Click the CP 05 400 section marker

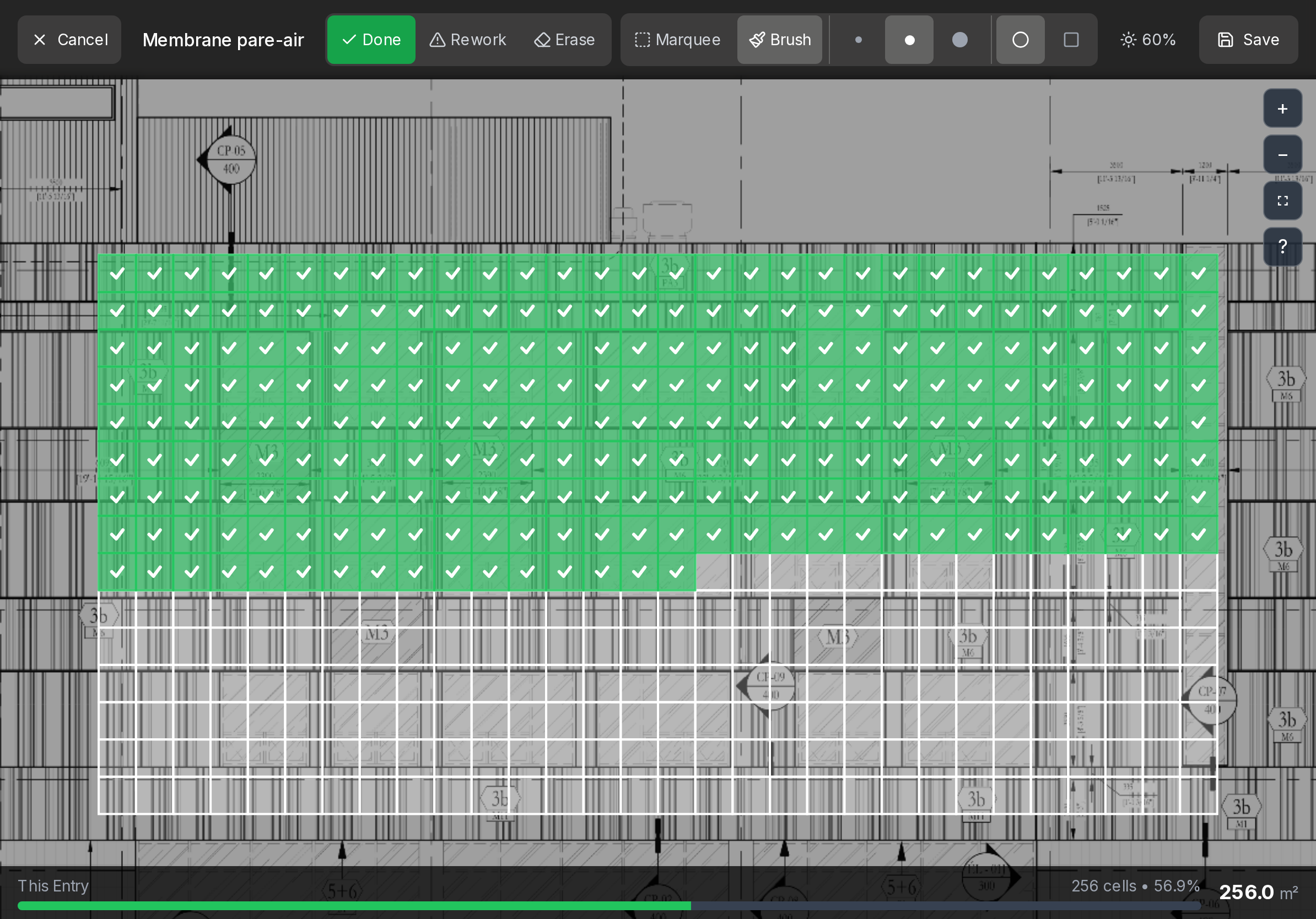230,159
